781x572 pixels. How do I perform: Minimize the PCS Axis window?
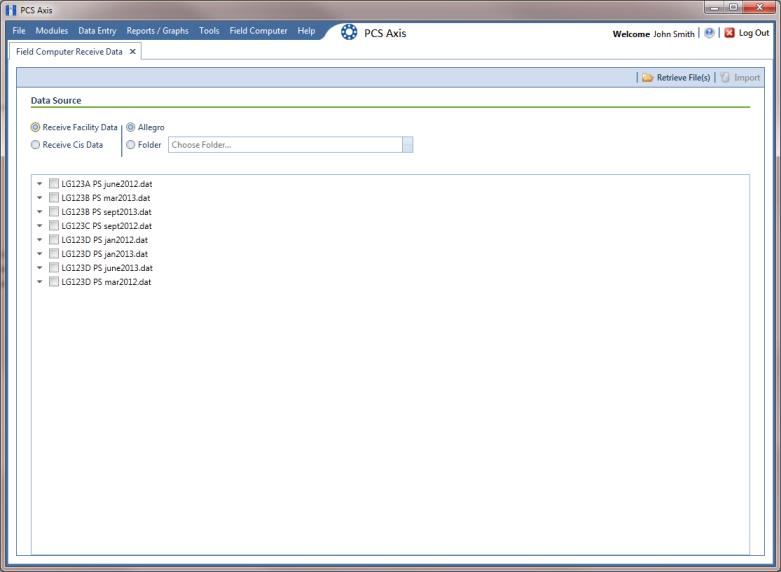tap(715, 7)
